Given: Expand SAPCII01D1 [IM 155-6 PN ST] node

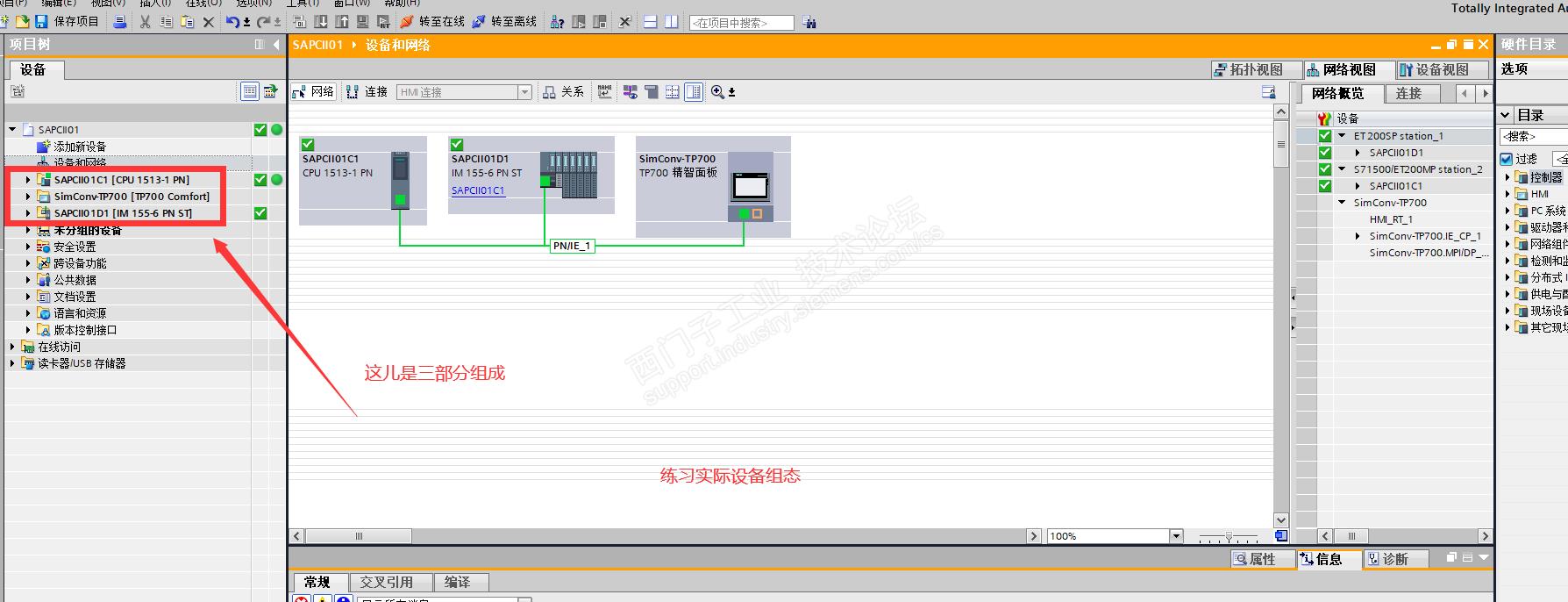Looking at the screenshot, I should 28,213.
